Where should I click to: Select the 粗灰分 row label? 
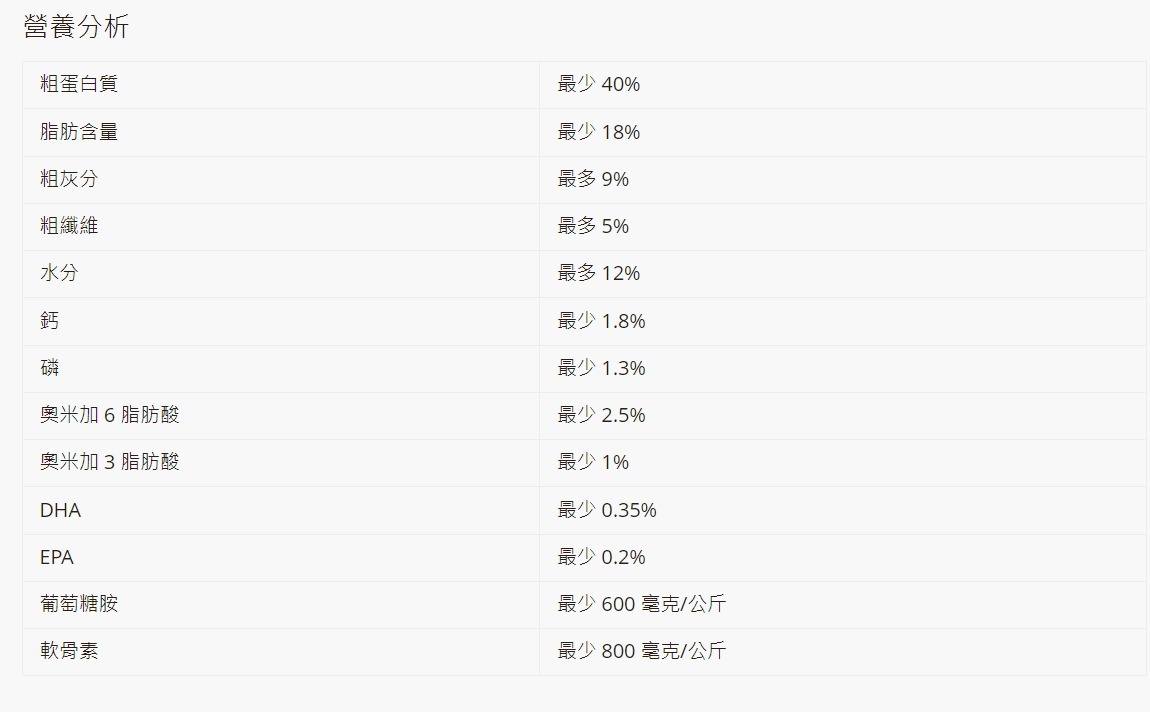click(69, 179)
